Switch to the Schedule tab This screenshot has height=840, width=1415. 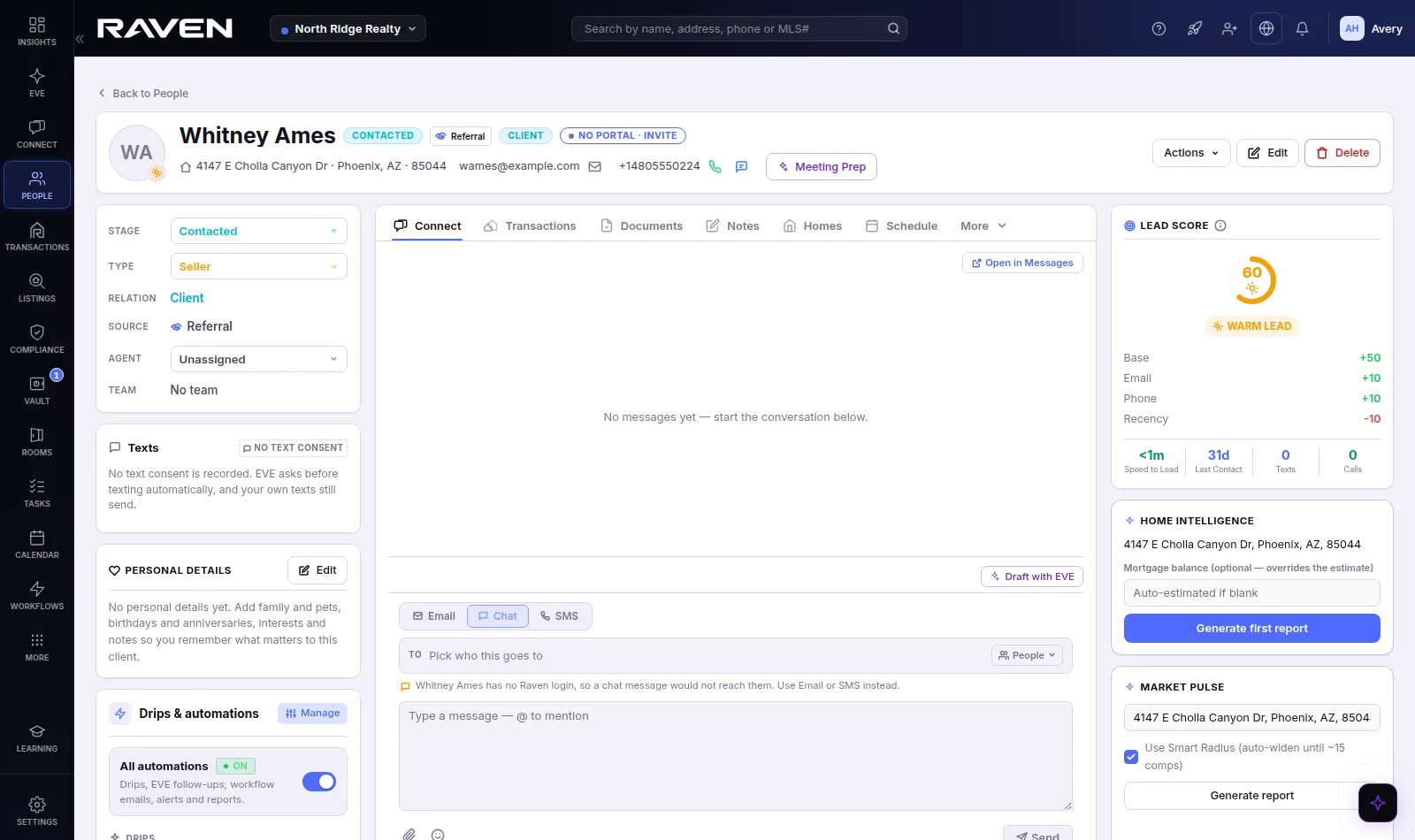point(901,225)
